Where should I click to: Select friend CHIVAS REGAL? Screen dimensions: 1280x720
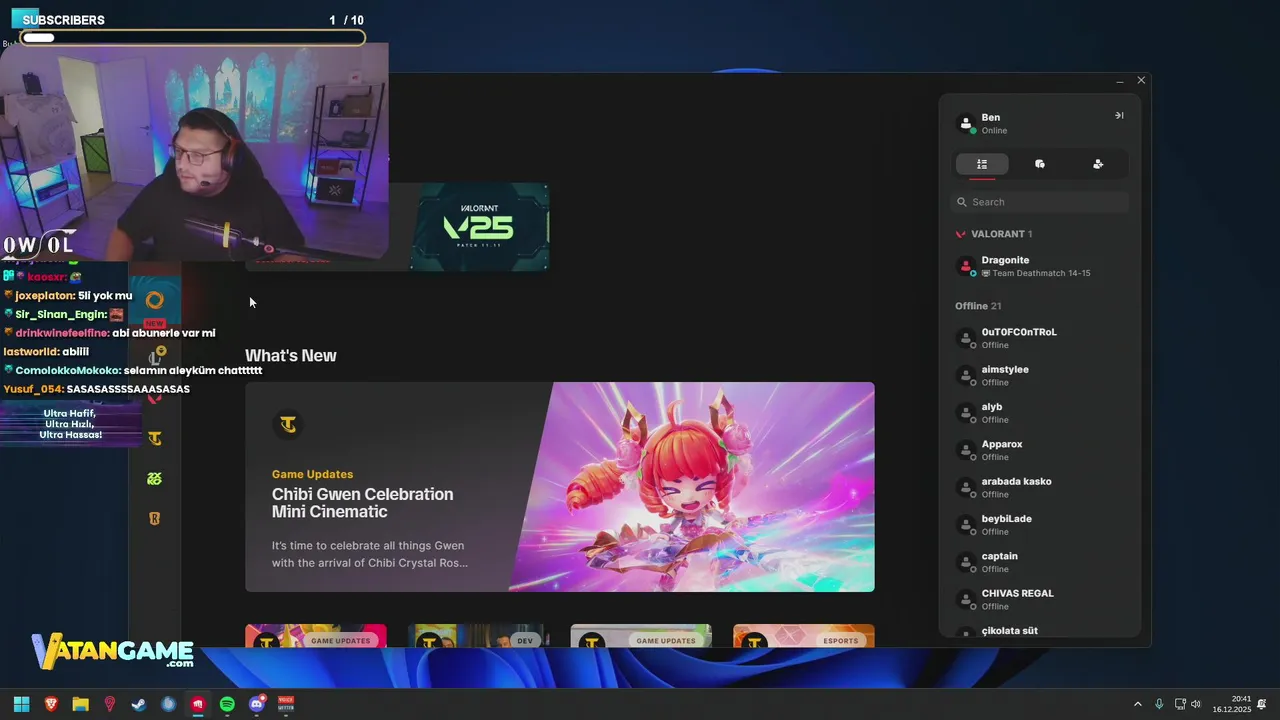click(x=1040, y=599)
